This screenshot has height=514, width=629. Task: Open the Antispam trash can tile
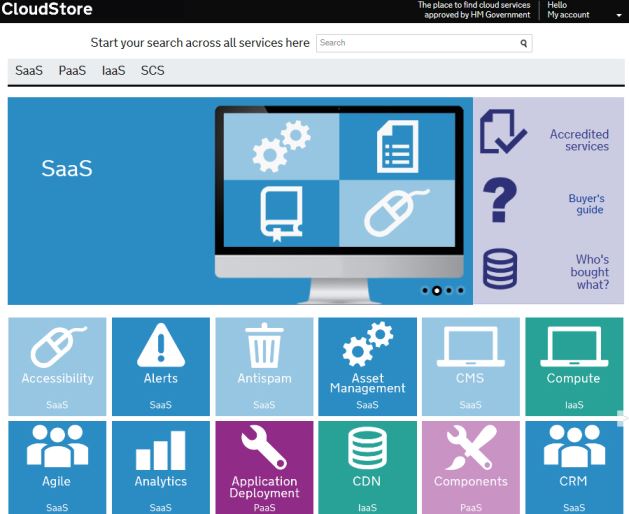[264, 367]
